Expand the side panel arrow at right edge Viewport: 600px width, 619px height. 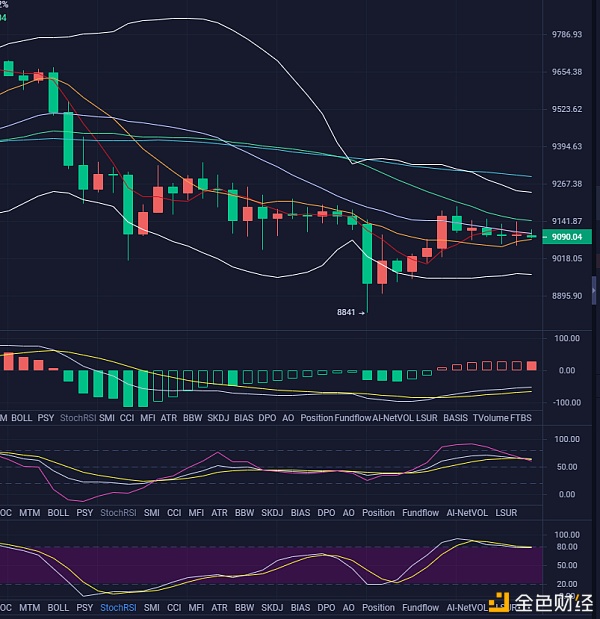tap(594, 291)
